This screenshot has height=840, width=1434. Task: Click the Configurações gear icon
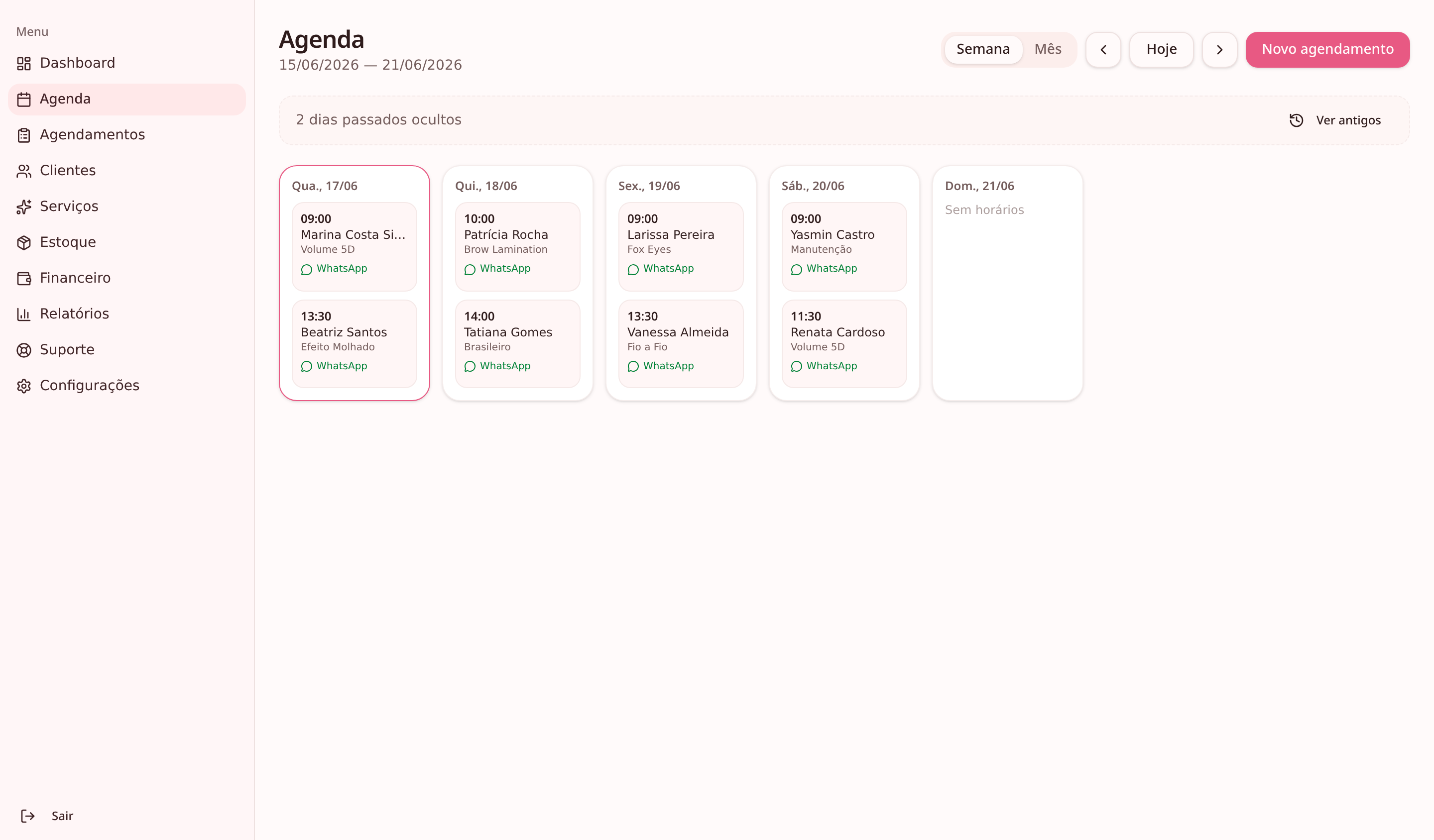point(24,386)
